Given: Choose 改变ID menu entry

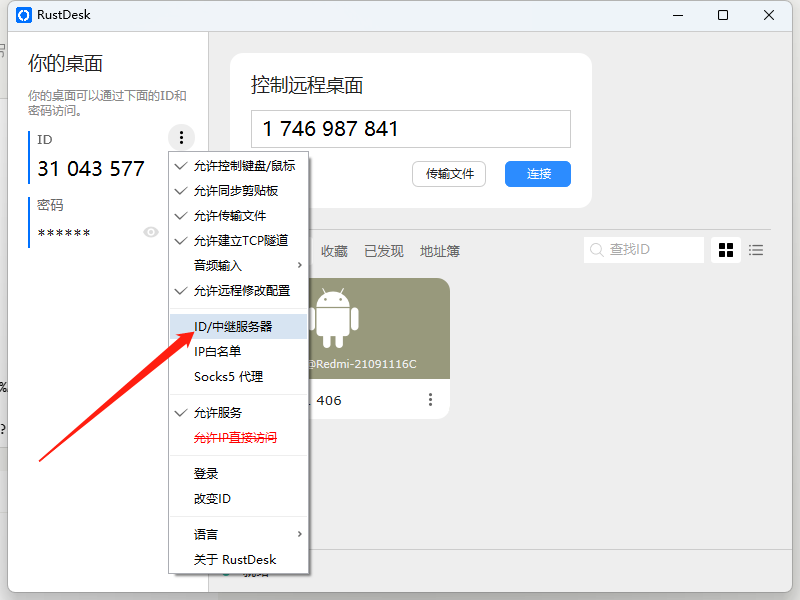Looking at the screenshot, I should point(239,498).
